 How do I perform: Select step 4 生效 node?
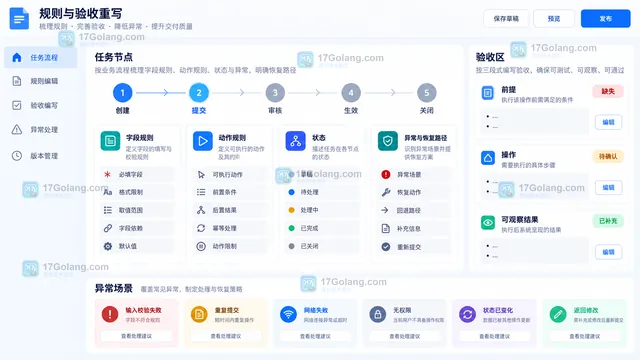[x=351, y=93]
